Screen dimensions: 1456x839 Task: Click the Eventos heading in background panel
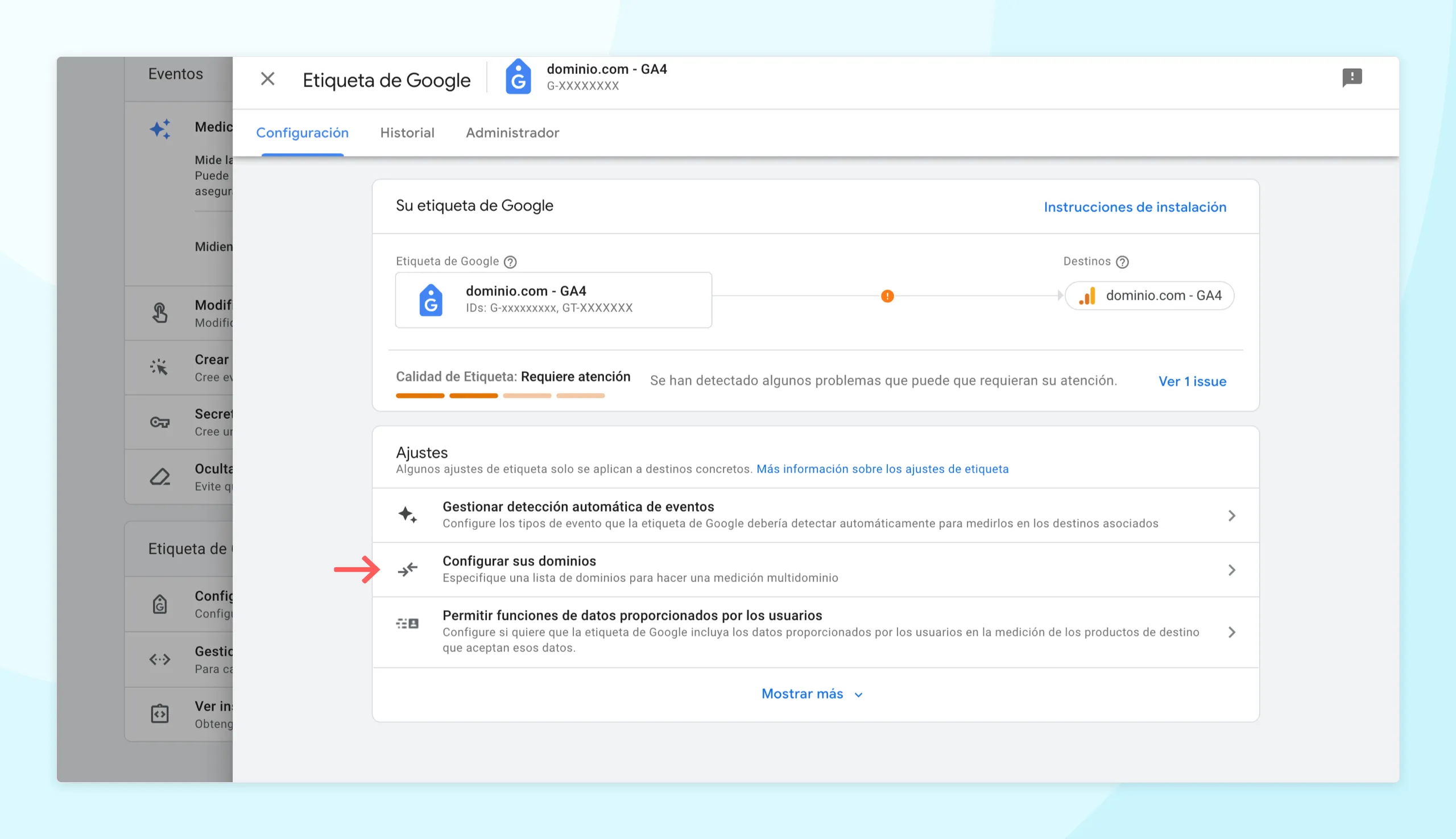176,74
